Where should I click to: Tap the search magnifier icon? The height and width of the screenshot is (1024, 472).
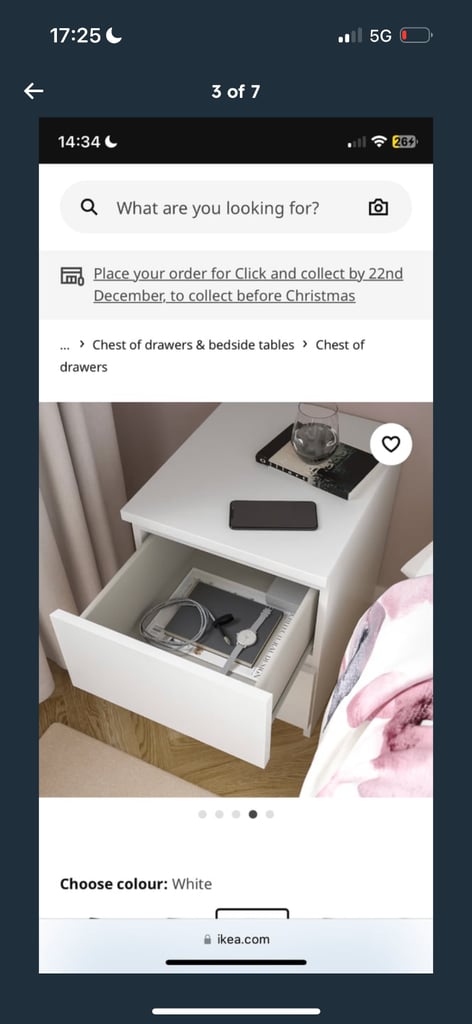pos(89,208)
